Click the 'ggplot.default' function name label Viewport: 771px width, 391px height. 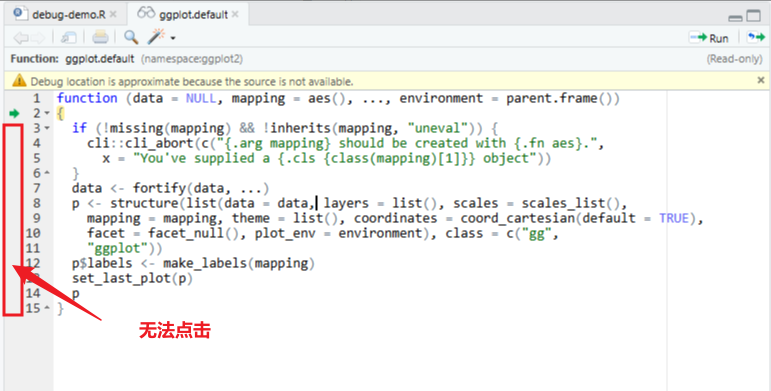pos(100,59)
